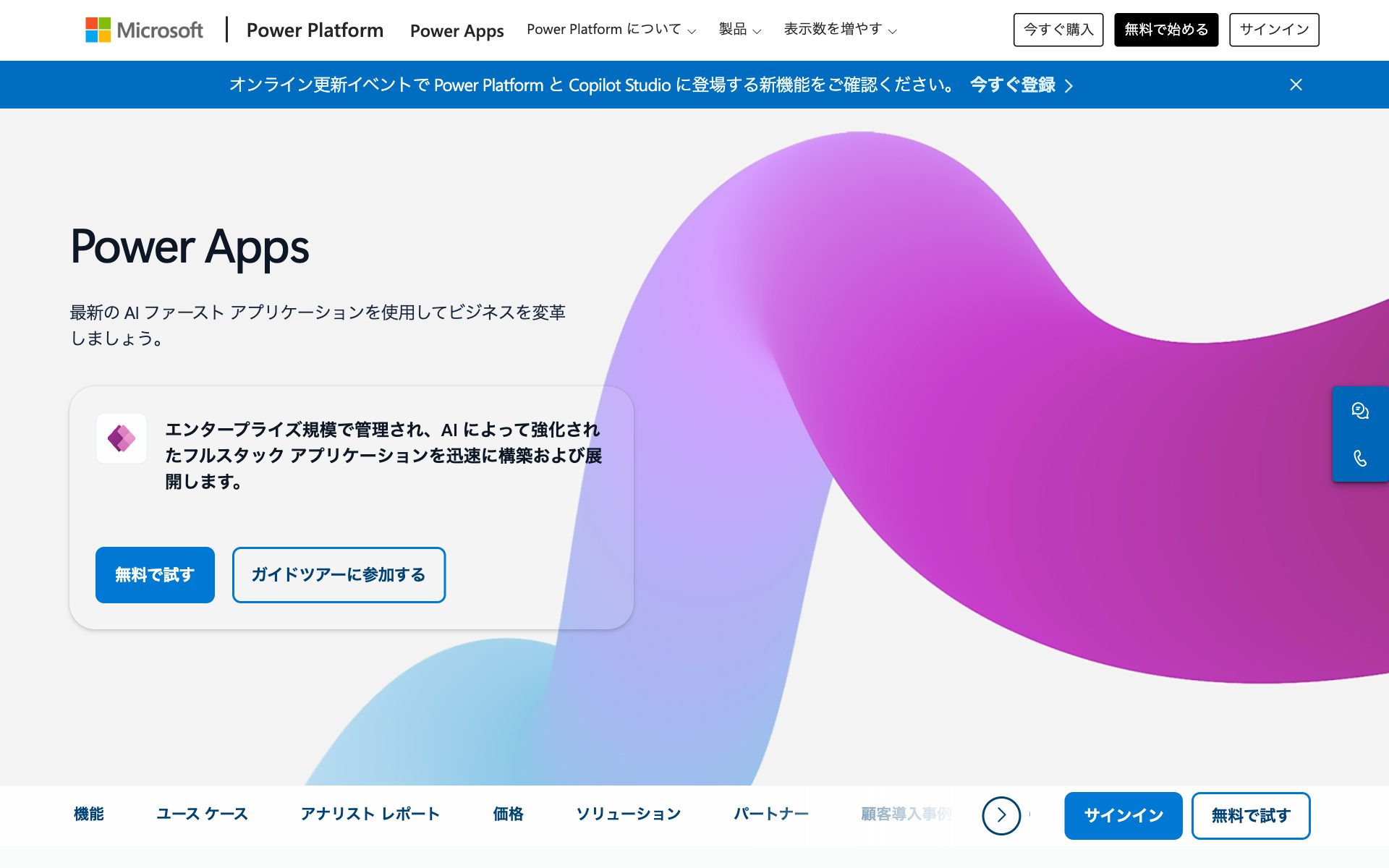Image resolution: width=1389 pixels, height=868 pixels.
Task: Open the Power Apps header link
Action: tap(456, 31)
